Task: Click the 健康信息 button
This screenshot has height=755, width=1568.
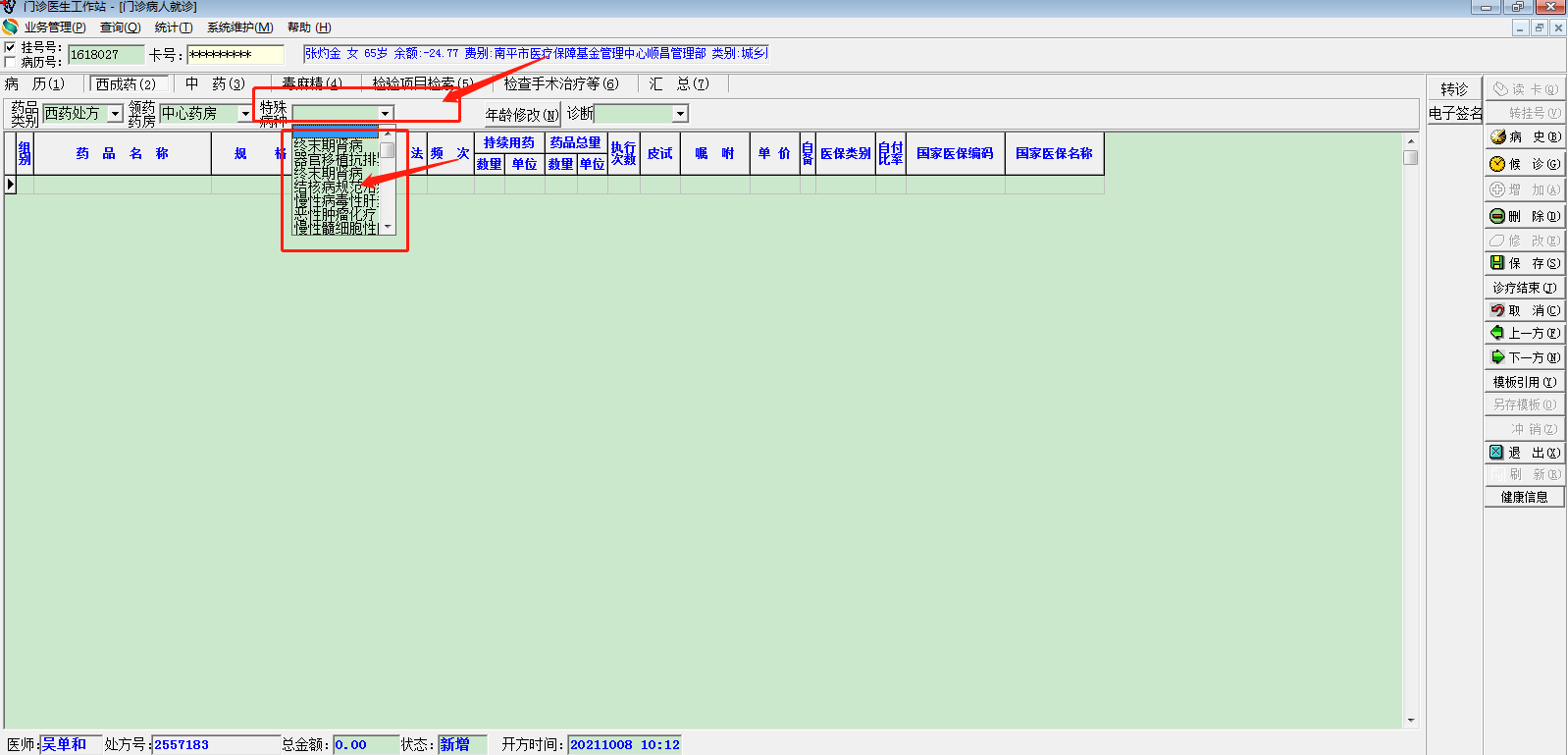Action: pos(1525,497)
